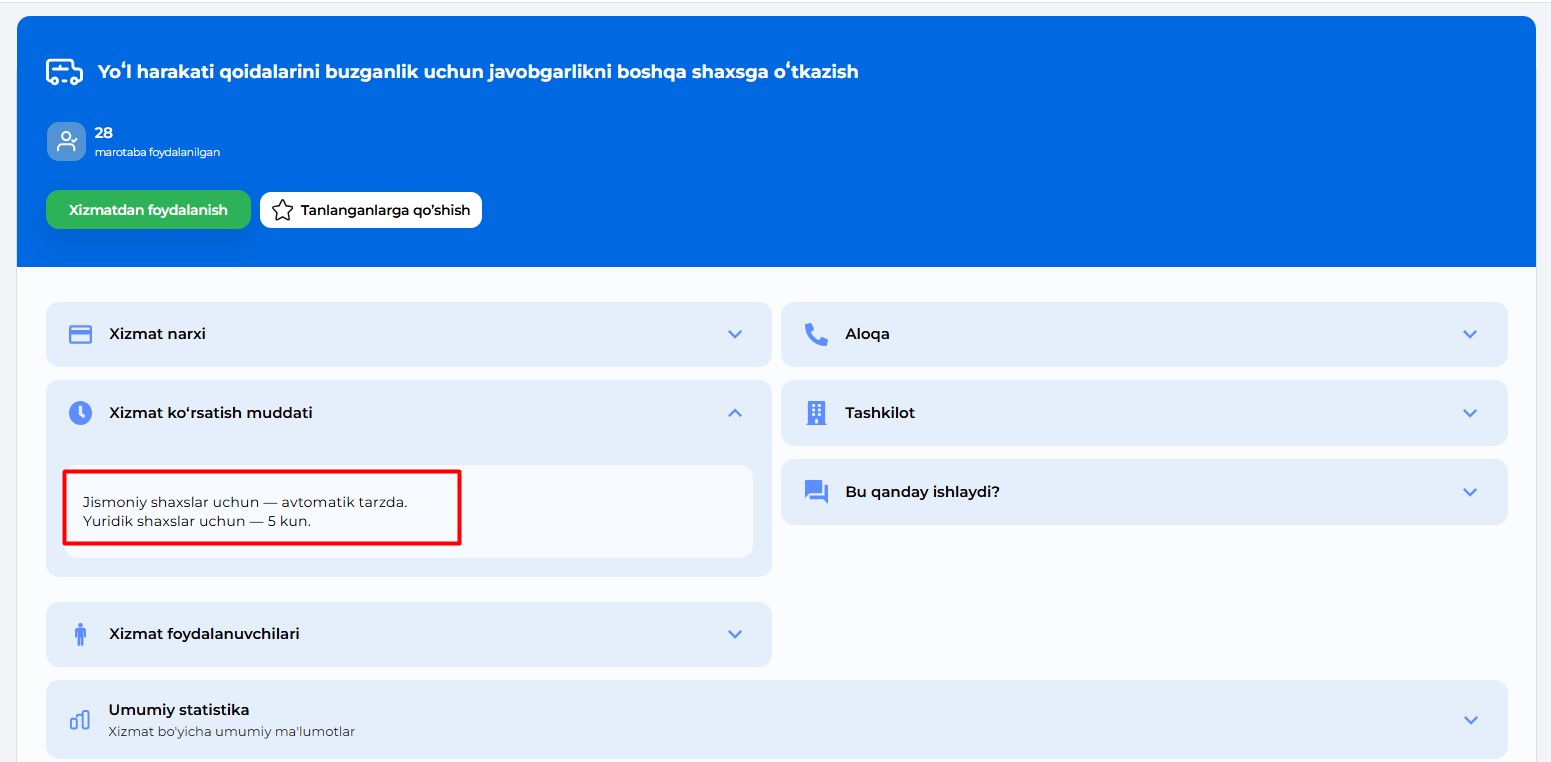The height and width of the screenshot is (762, 1551).
Task: Collapse Xizmat ko'rsatish muddati using its chevron
Action: 735,413
